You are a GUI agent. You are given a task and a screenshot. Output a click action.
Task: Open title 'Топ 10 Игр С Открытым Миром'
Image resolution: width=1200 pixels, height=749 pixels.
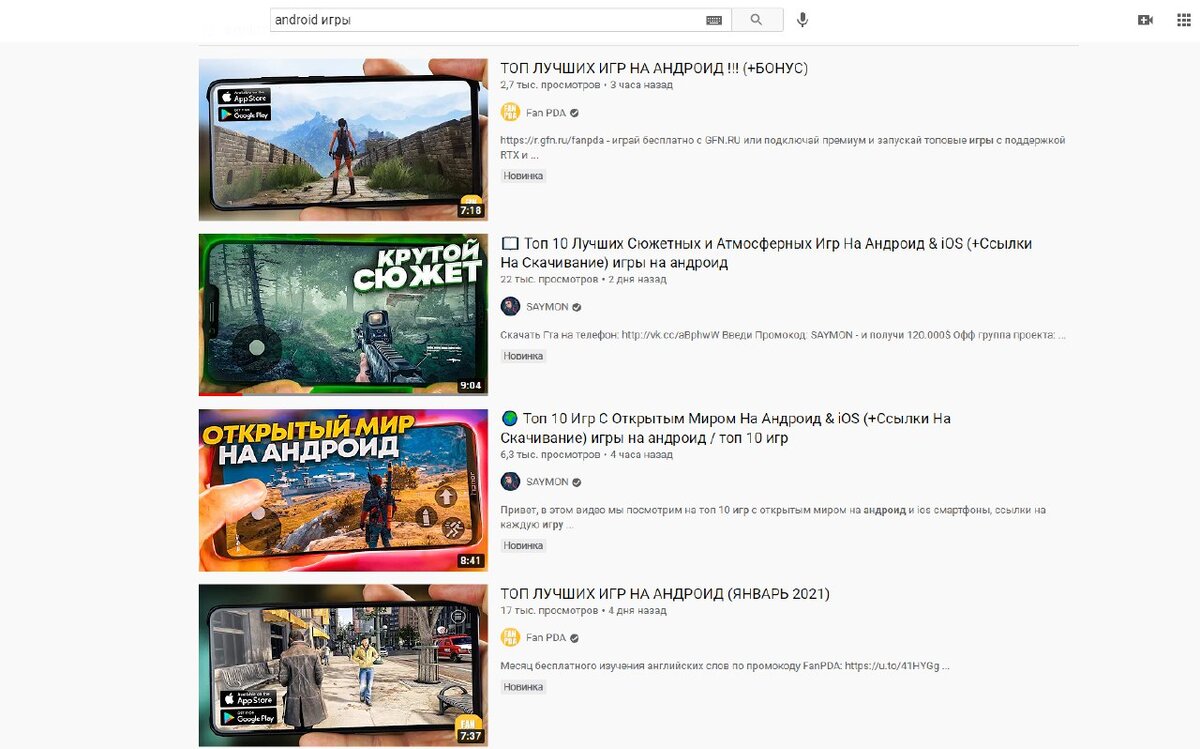(726, 428)
